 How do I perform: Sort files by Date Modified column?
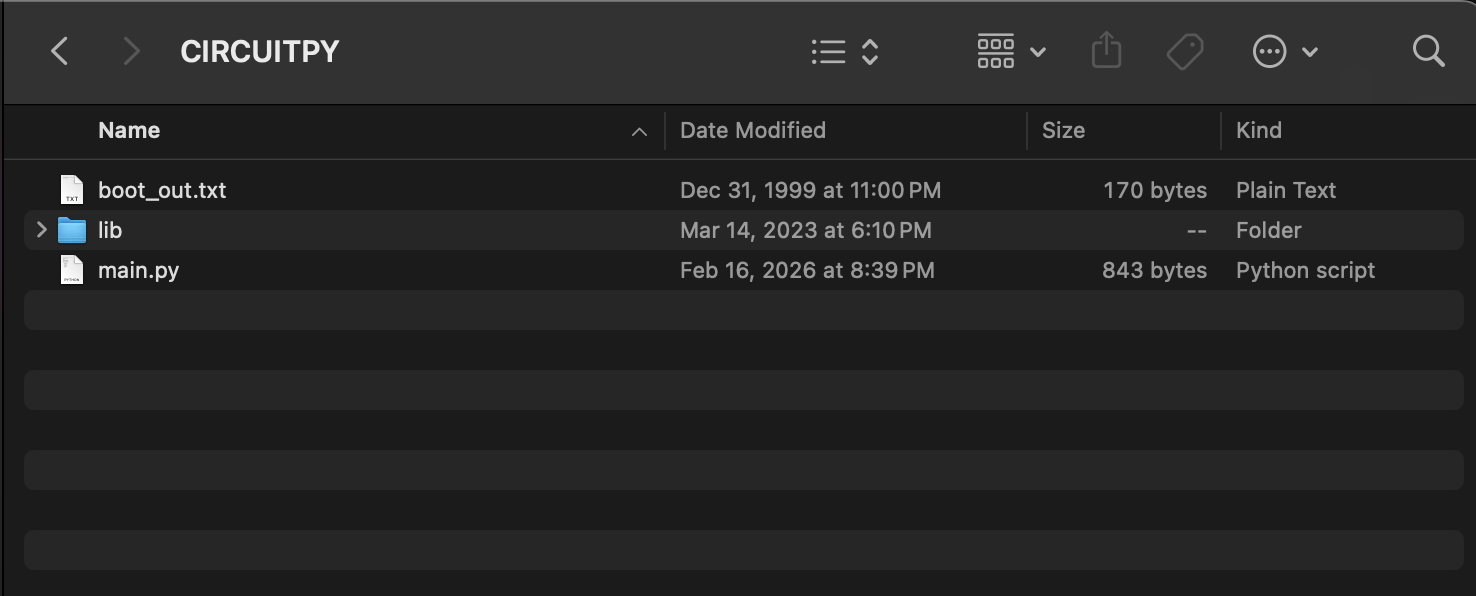[752, 131]
